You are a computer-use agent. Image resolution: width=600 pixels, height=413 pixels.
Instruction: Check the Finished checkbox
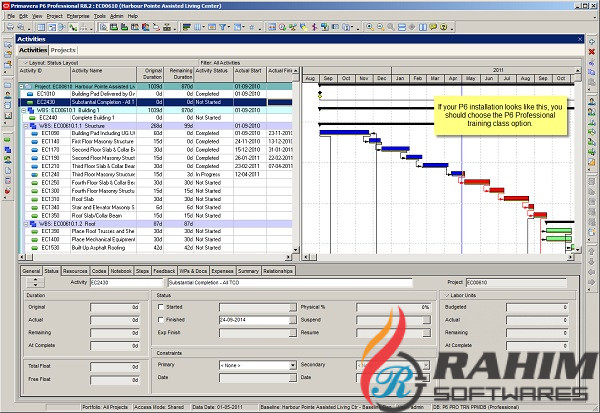pos(161,319)
